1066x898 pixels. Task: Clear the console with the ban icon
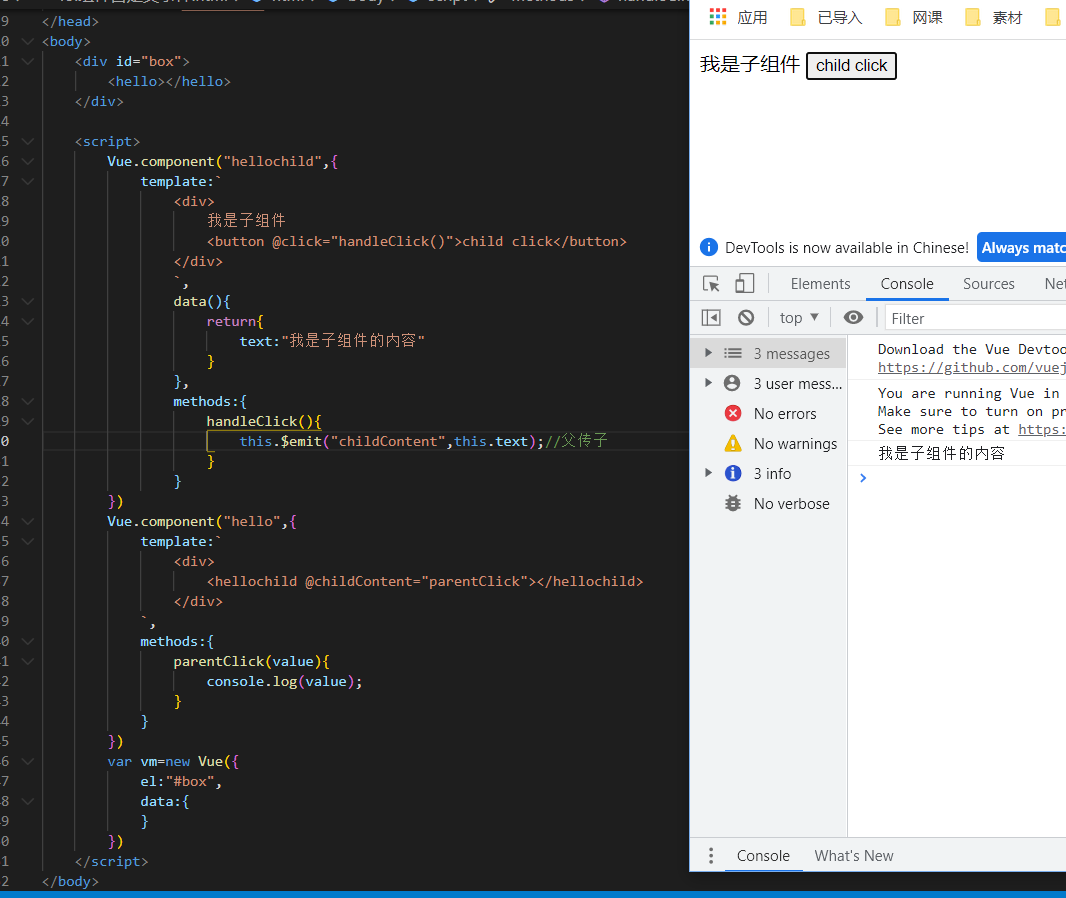(x=746, y=317)
